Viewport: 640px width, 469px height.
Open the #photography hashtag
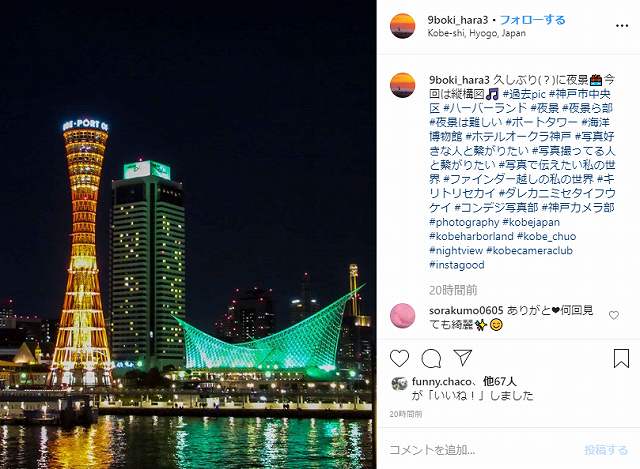click(464, 222)
